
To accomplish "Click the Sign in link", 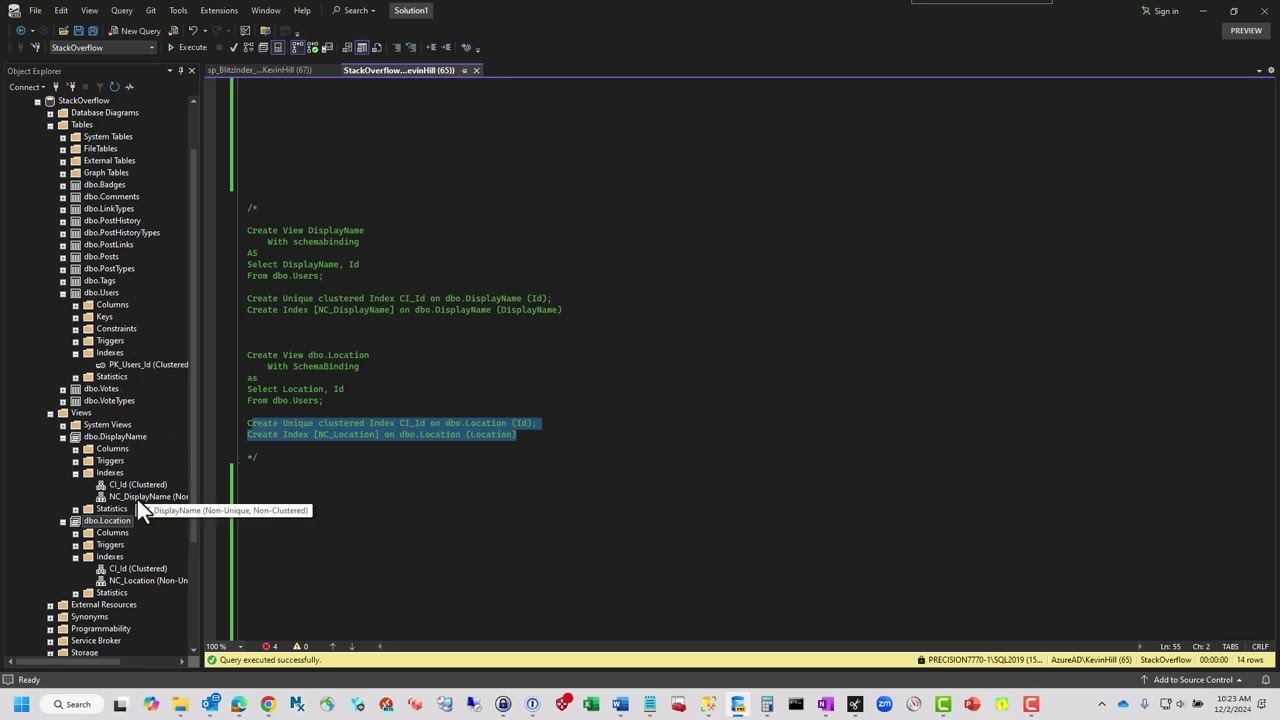I will [x=1160, y=11].
